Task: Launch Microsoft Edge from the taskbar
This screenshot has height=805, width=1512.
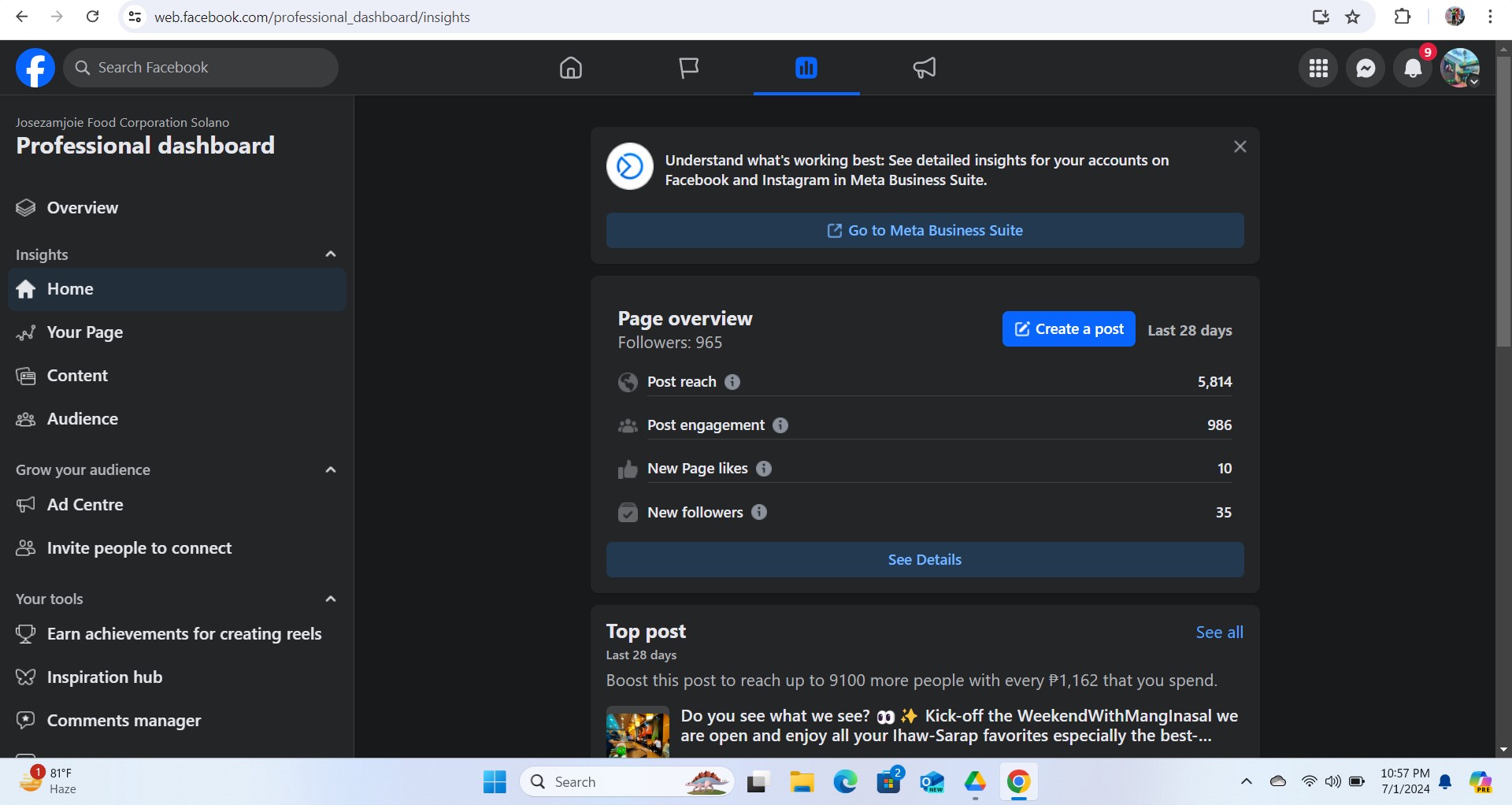Action: pos(845,782)
